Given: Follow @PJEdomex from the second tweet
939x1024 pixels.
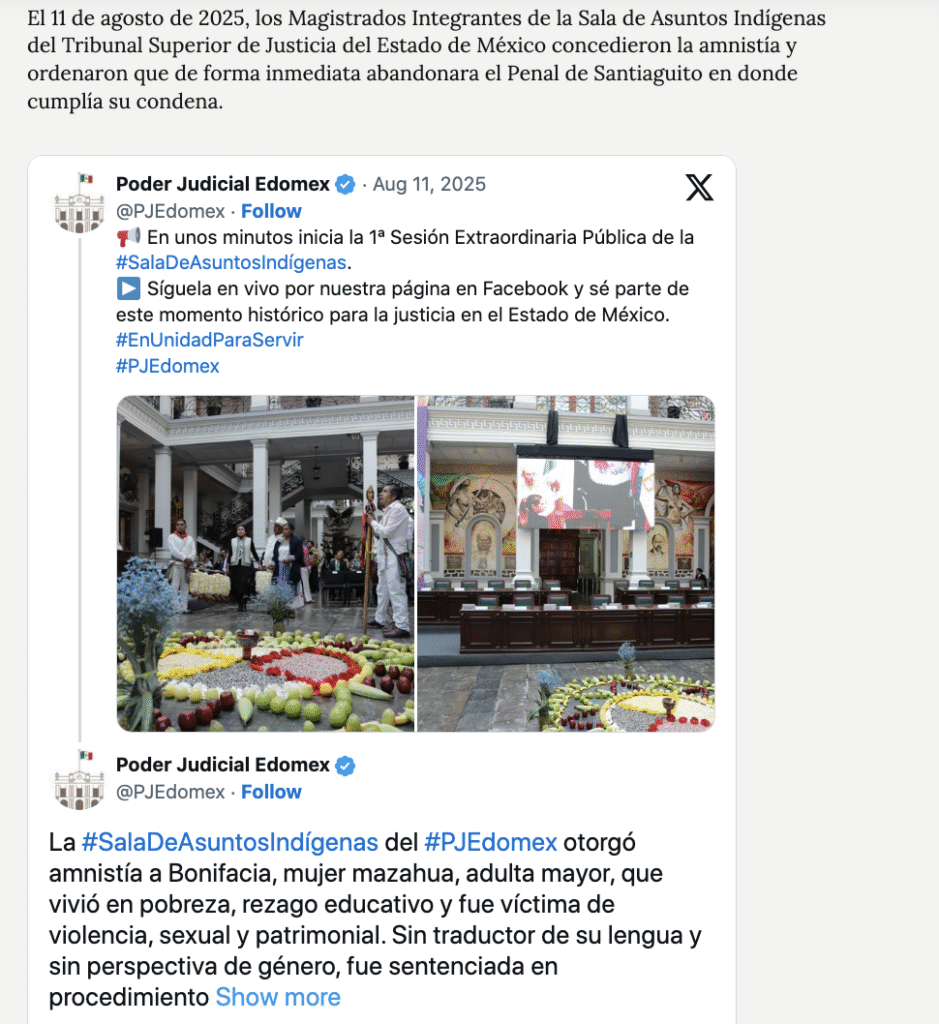Looking at the screenshot, I should (271, 792).
